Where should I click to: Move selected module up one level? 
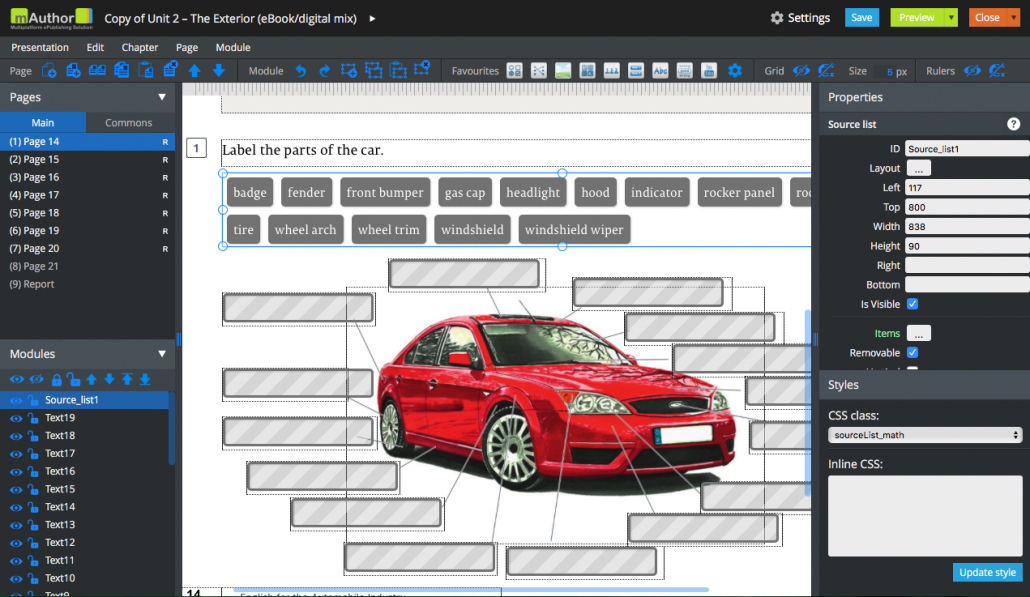[91, 379]
